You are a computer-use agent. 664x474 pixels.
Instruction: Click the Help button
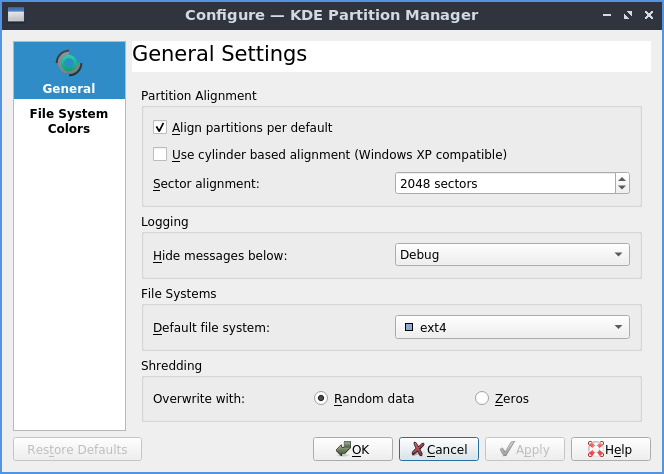[x=609, y=449]
